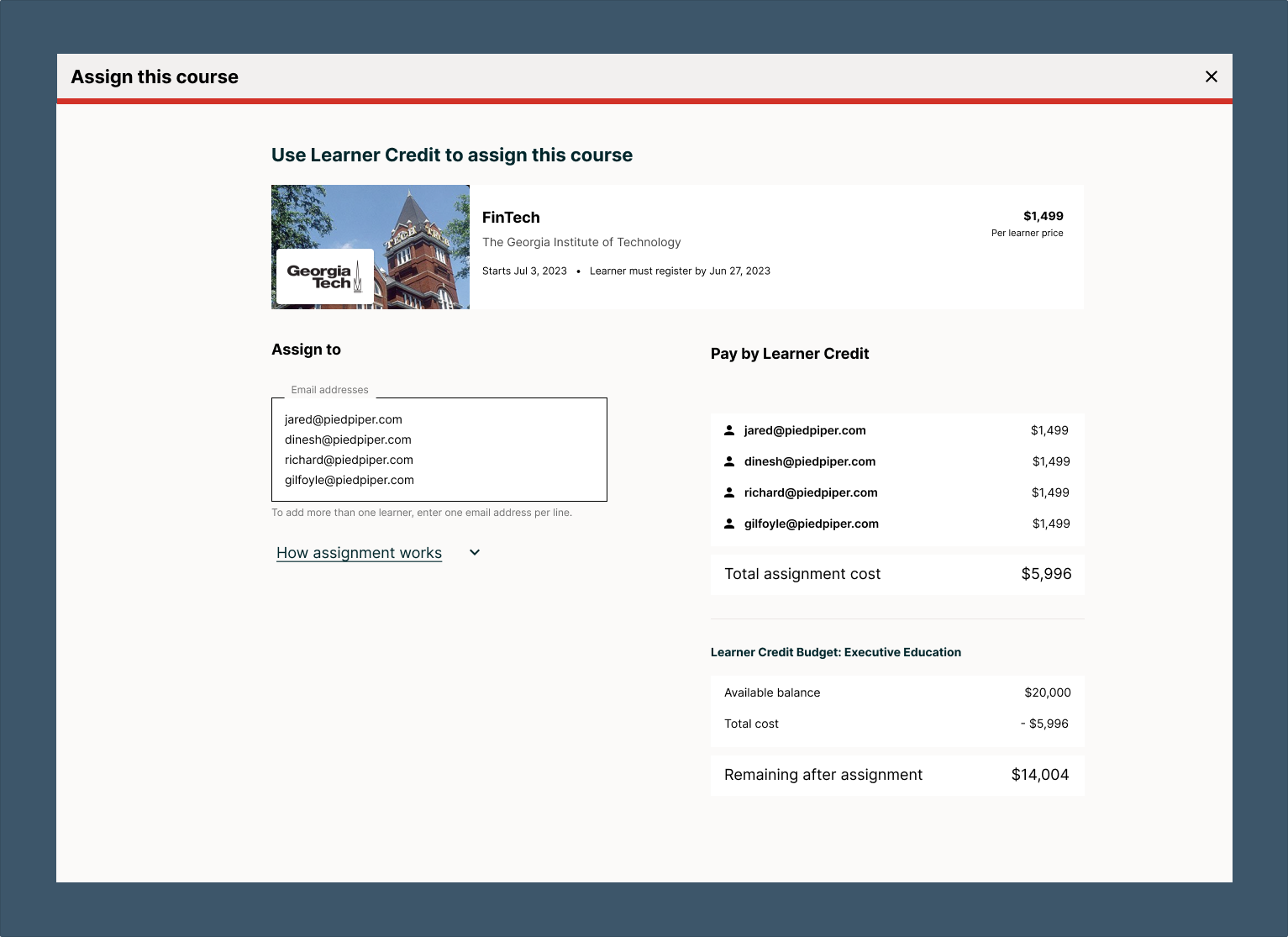This screenshot has width=1288, height=937.
Task: Click the Total cost label in budget
Action: point(751,724)
